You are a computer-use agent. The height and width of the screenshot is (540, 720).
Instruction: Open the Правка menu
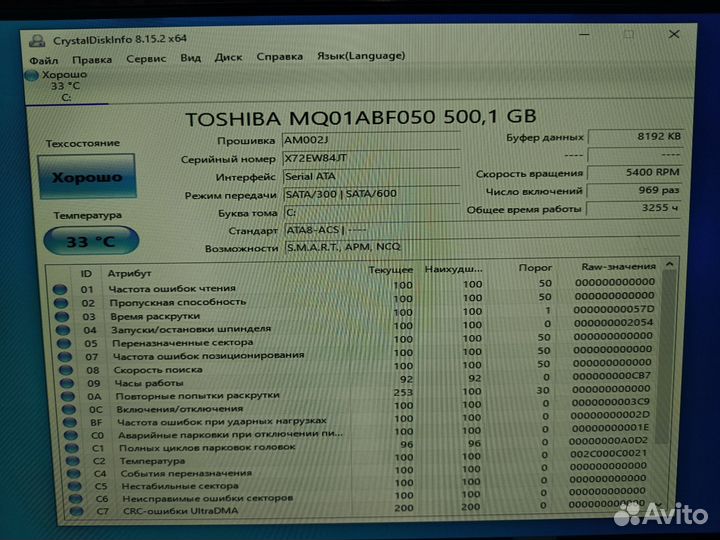pos(92,60)
